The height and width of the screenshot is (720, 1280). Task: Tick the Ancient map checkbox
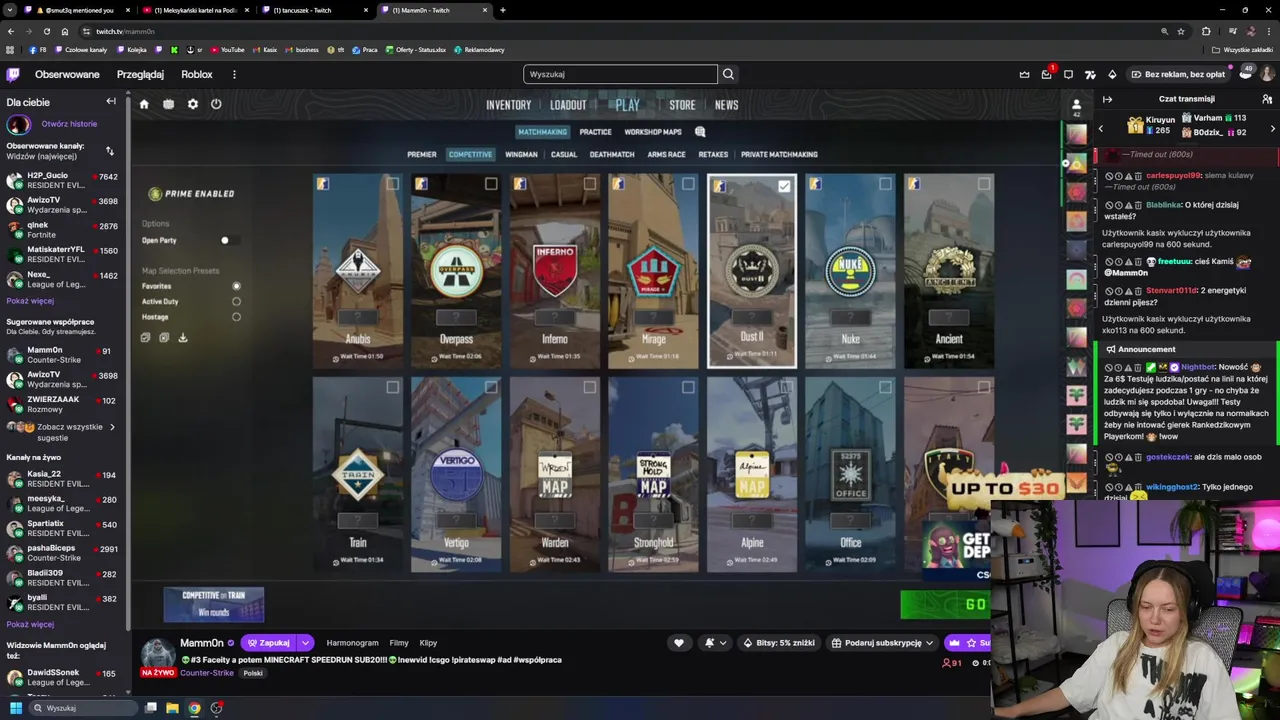(x=984, y=184)
